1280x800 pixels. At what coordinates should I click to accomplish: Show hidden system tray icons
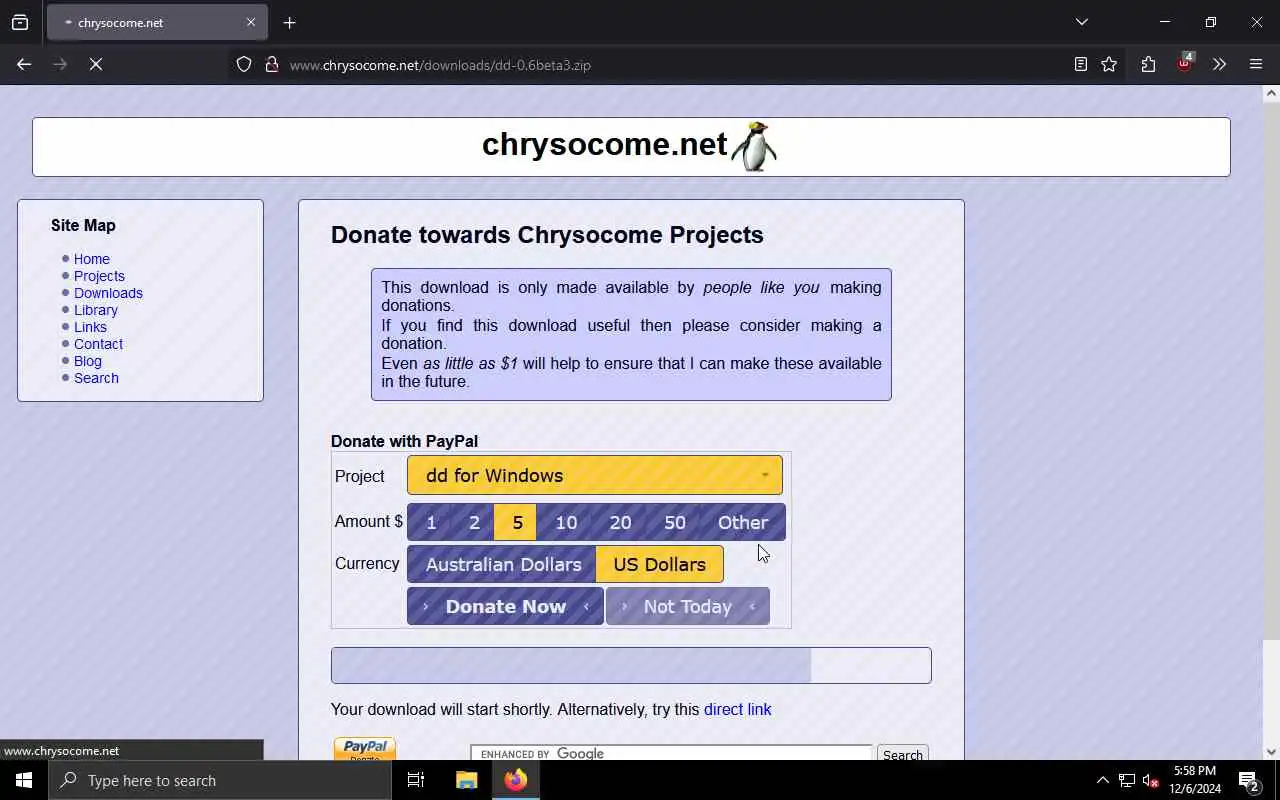coord(1102,780)
